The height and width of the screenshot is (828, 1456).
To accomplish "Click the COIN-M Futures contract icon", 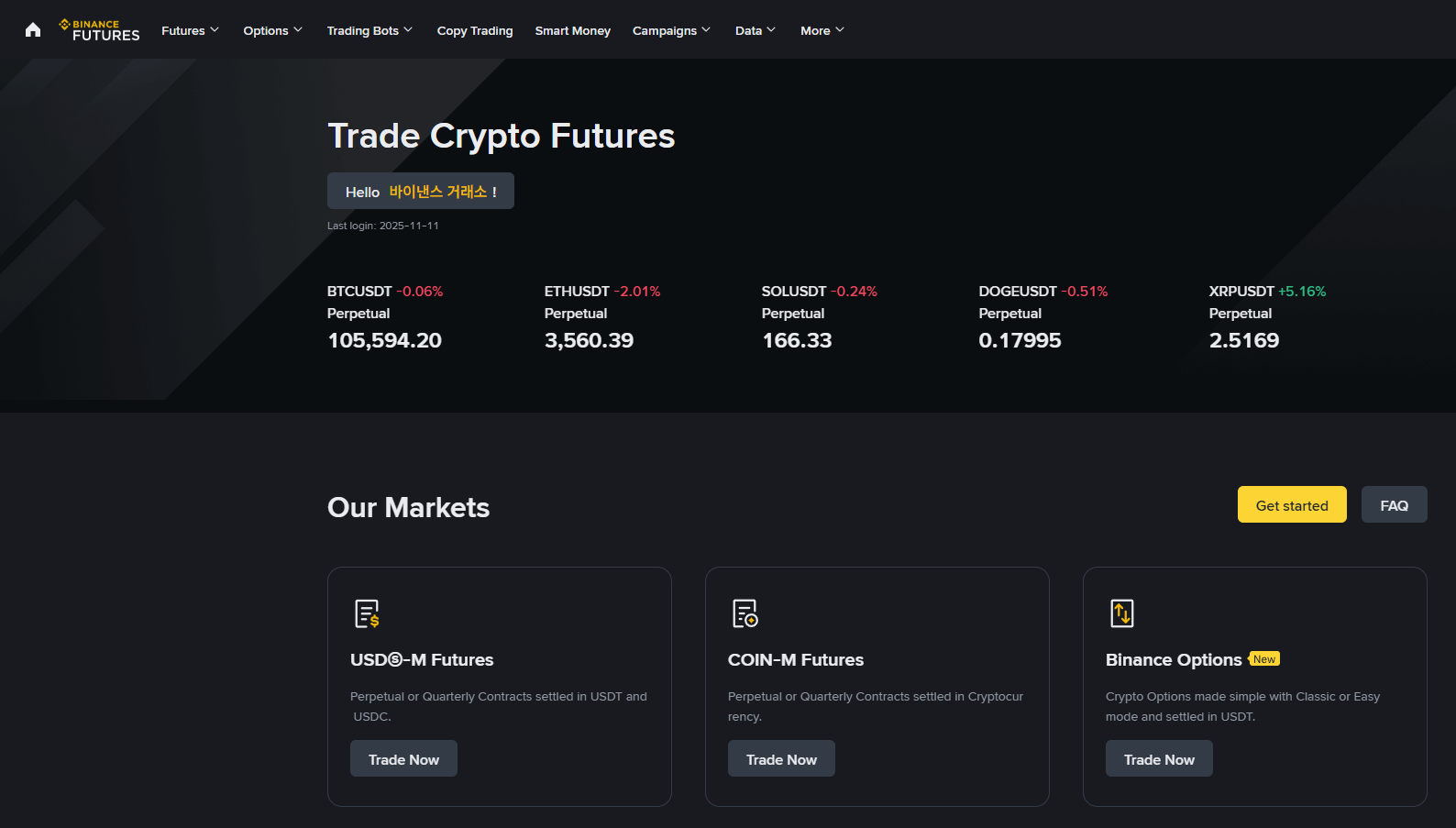I will (745, 613).
